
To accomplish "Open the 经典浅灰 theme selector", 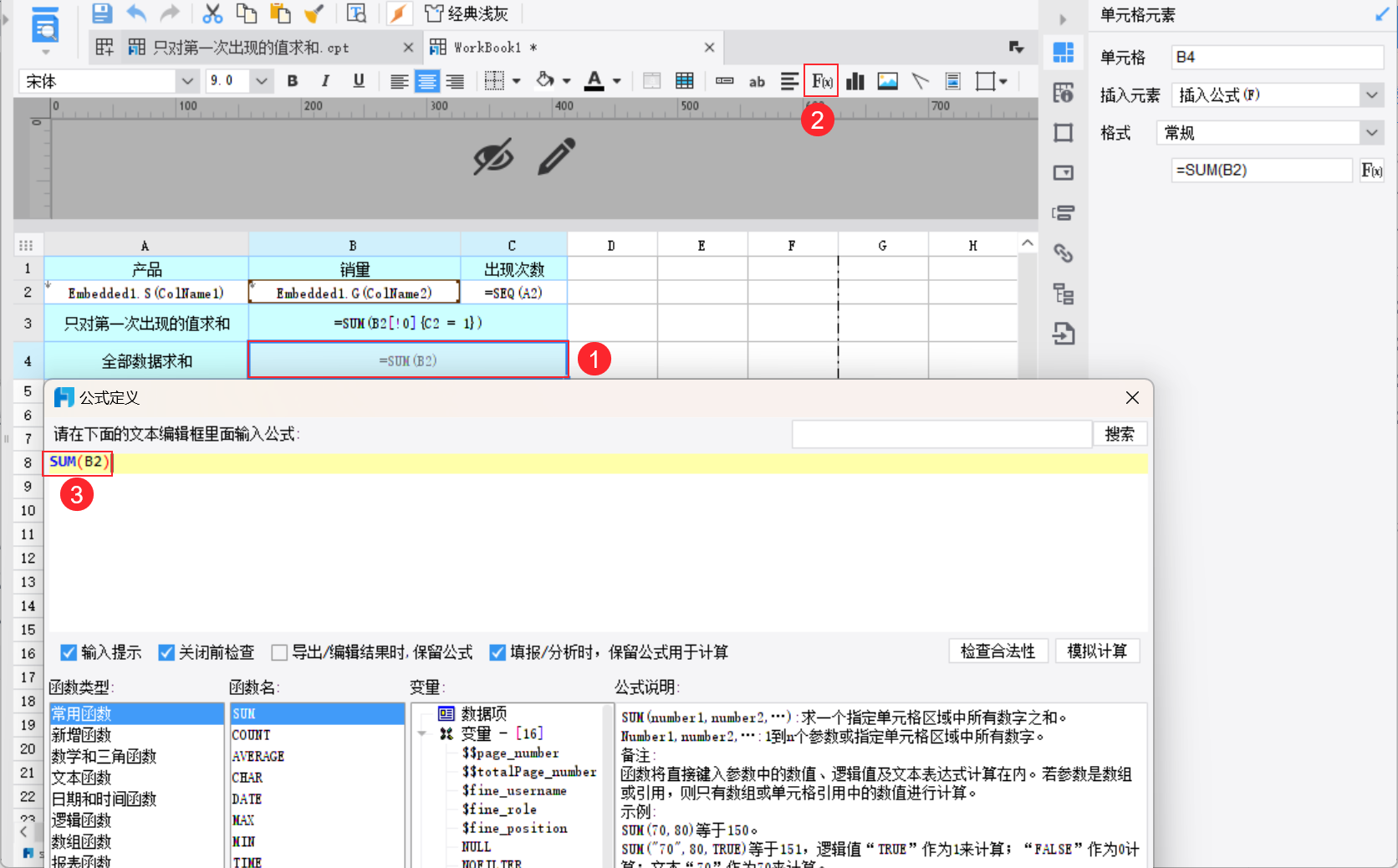I will [467, 13].
